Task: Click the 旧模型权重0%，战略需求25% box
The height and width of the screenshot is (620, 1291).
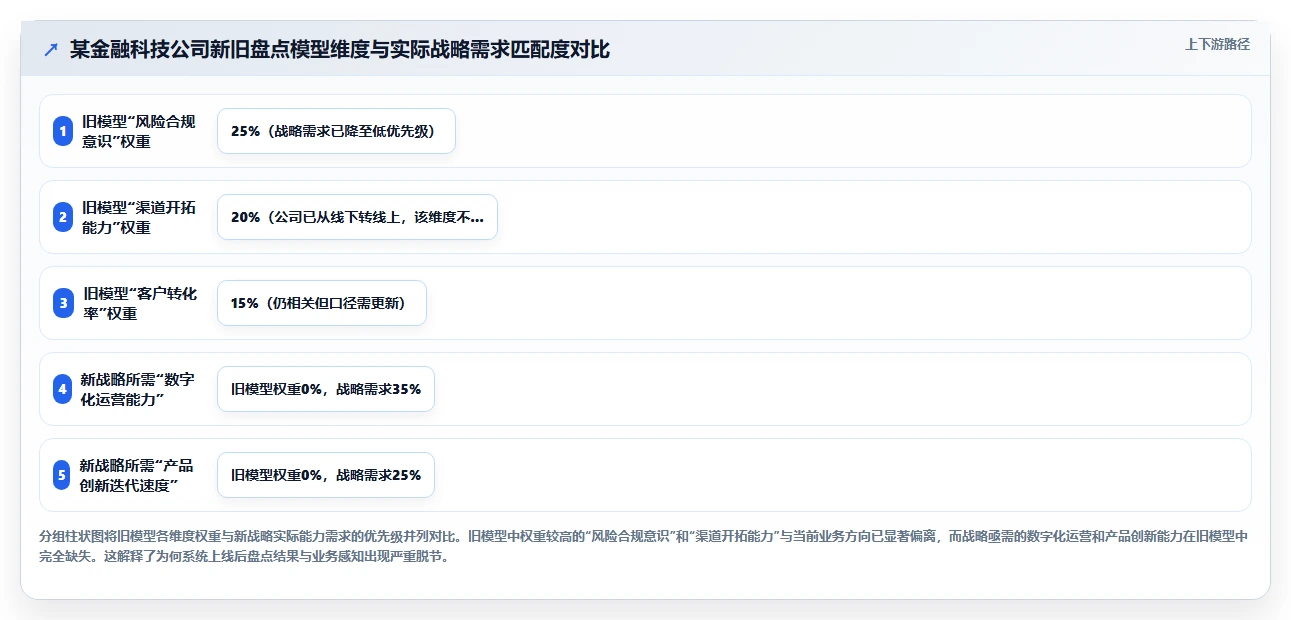Action: pyautogui.click(x=326, y=475)
